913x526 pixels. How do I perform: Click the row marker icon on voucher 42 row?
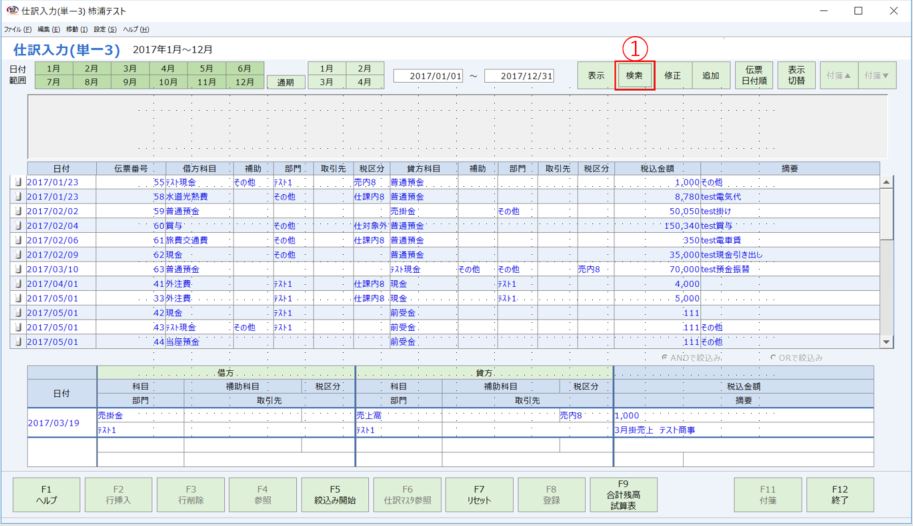(x=19, y=313)
